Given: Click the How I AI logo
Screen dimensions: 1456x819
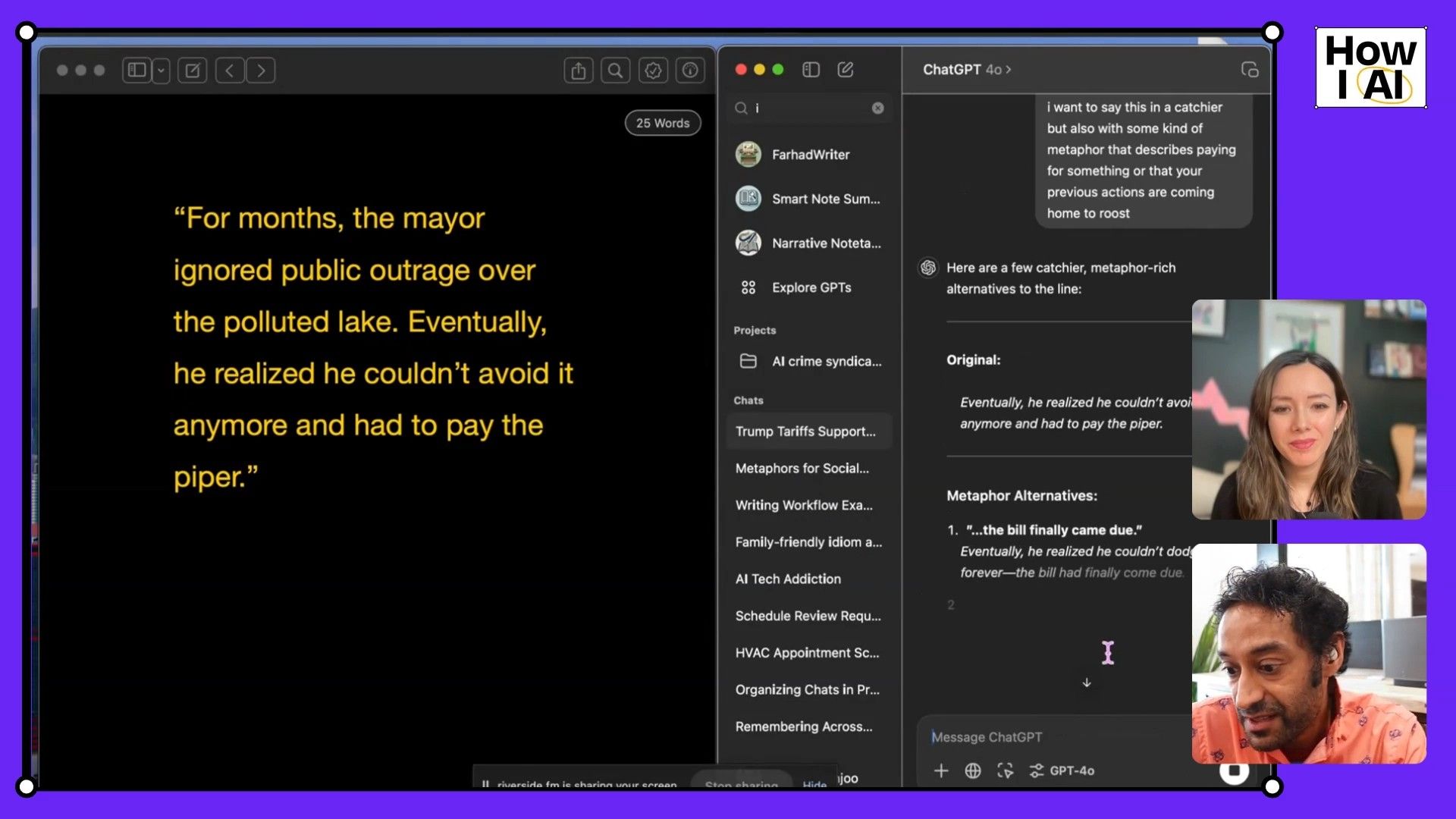Looking at the screenshot, I should (1371, 68).
